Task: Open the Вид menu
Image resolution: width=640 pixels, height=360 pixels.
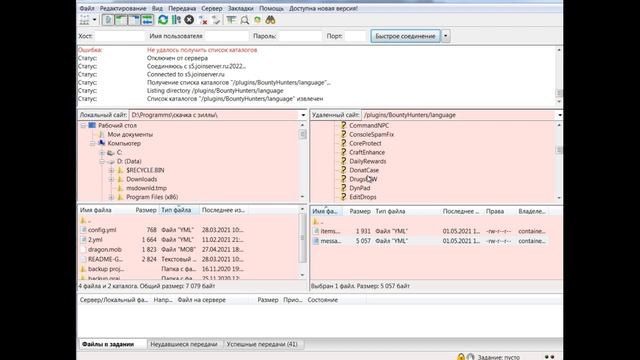Action: pos(157,8)
